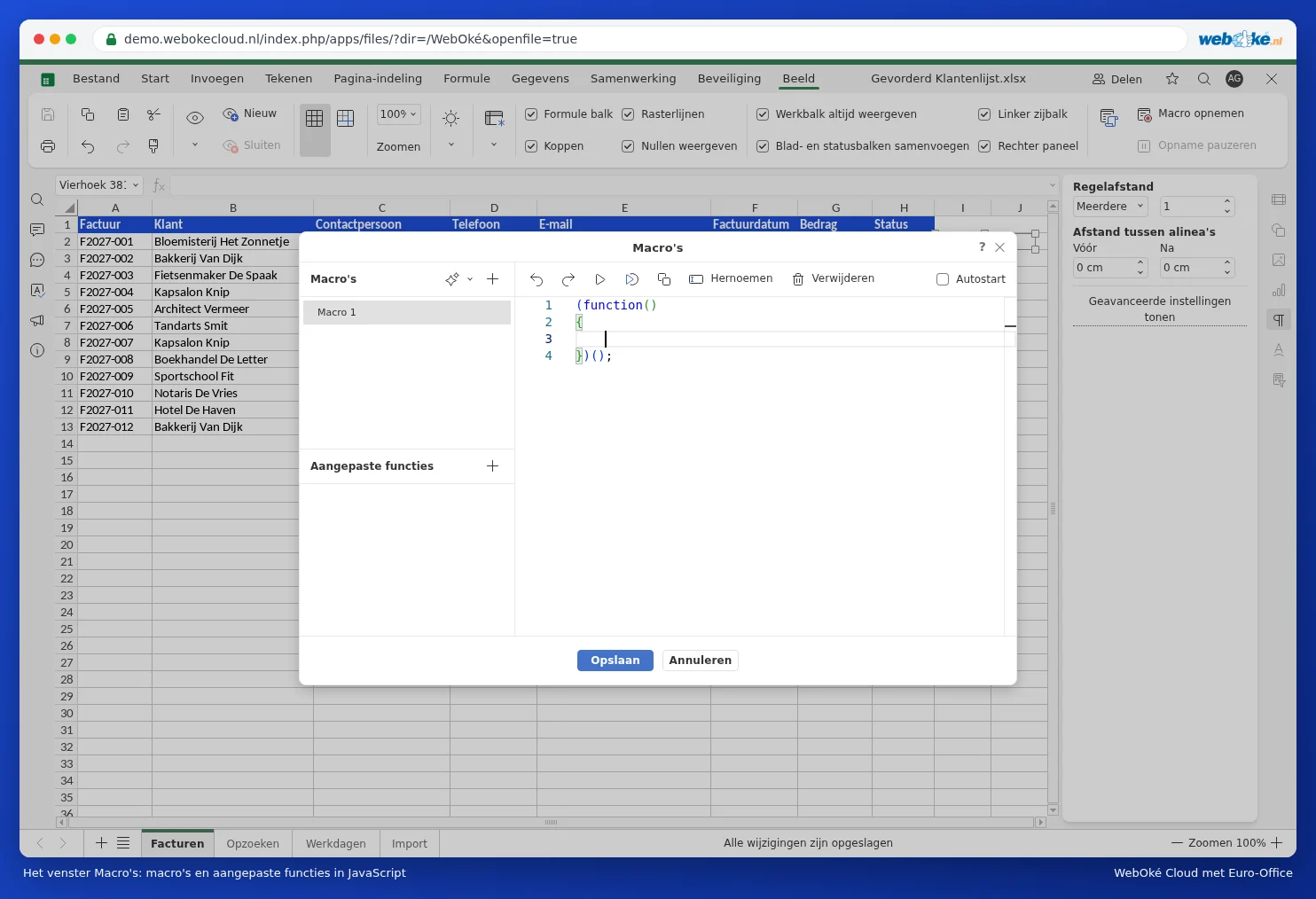Image resolution: width=1316 pixels, height=899 pixels.
Task: Expand the AI magic wand dropdown arrow
Action: tap(470, 279)
